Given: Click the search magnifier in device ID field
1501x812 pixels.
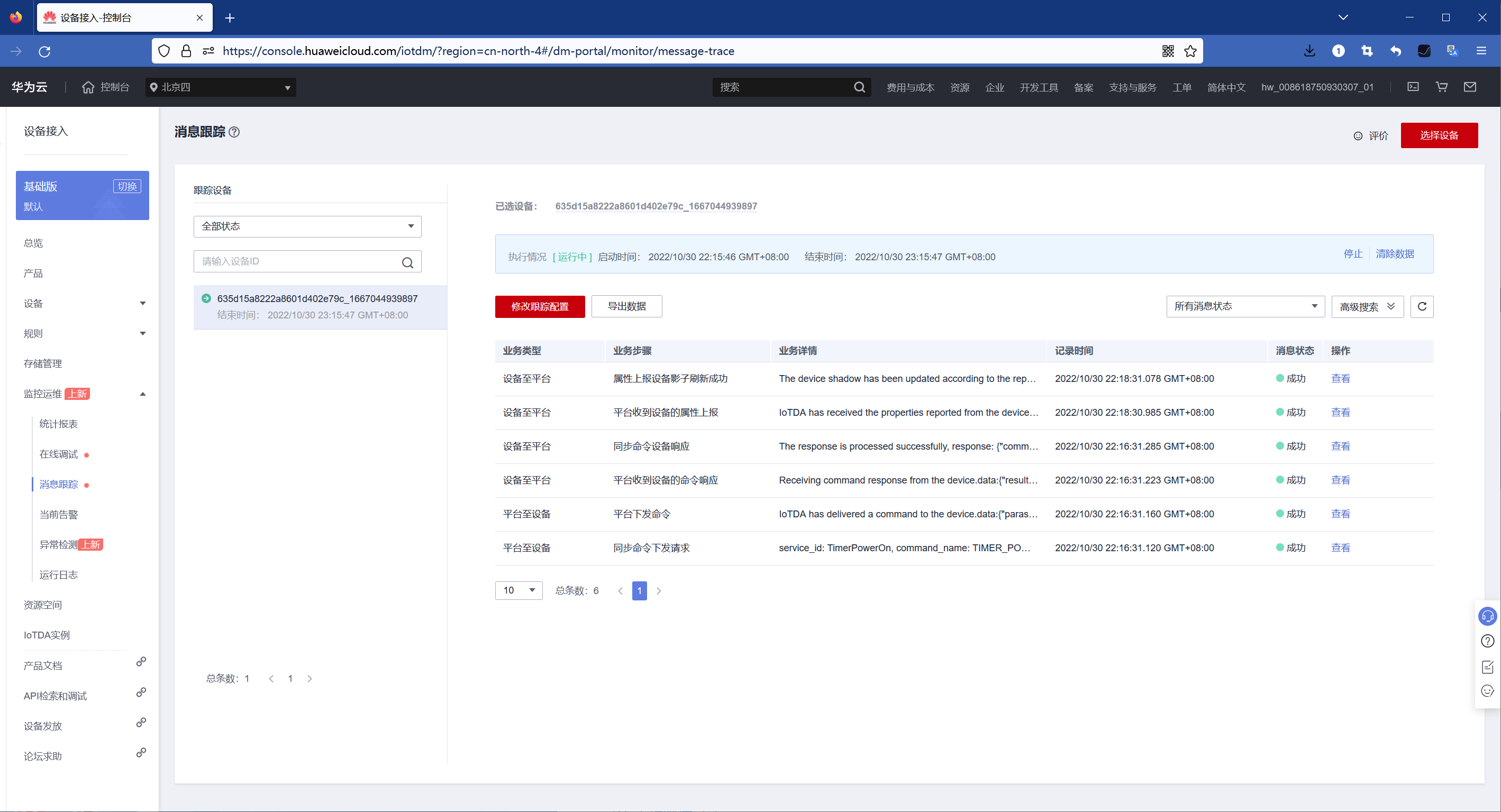Looking at the screenshot, I should tap(407, 262).
